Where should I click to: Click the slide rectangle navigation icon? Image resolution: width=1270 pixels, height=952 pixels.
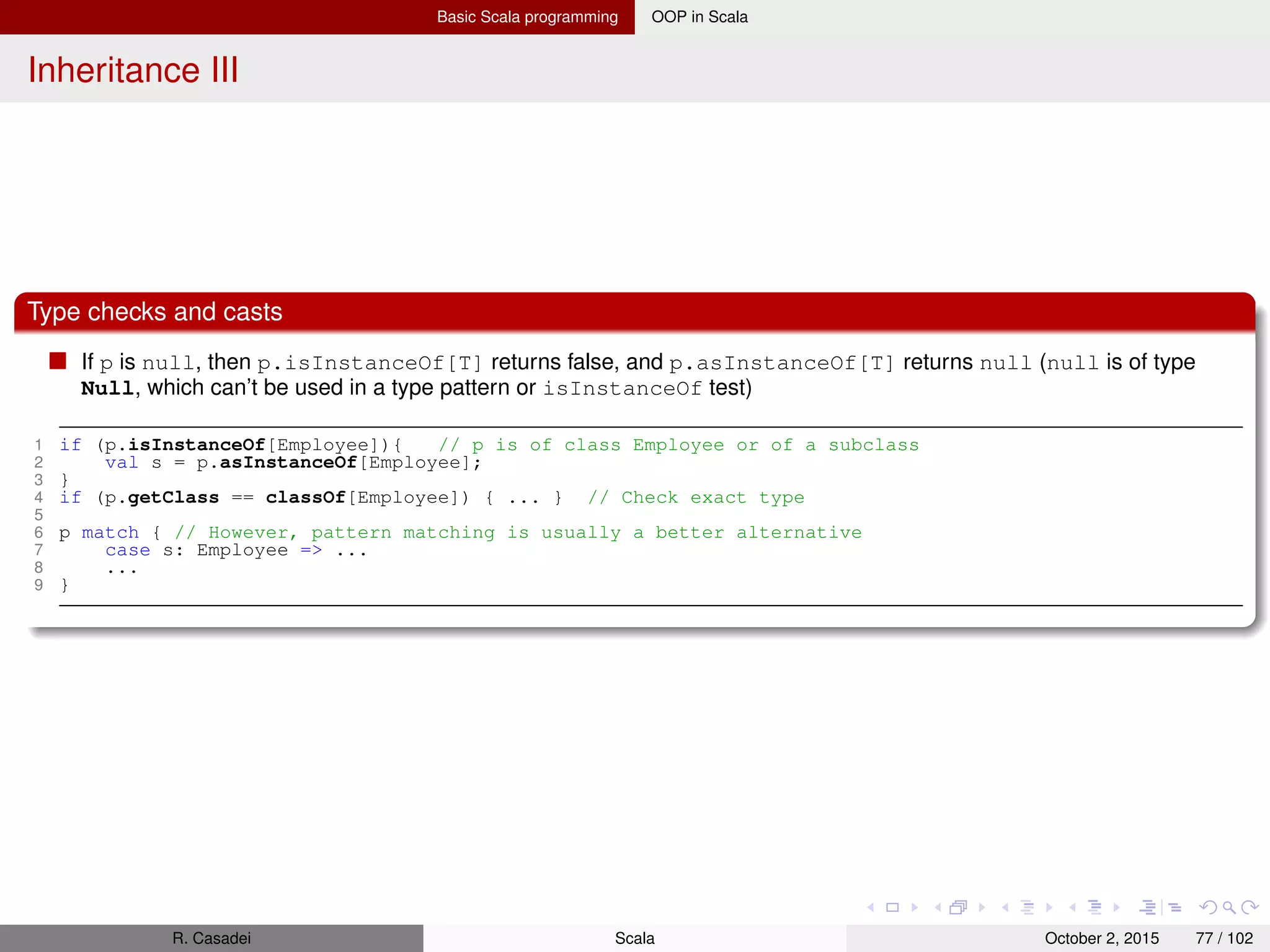[892, 907]
